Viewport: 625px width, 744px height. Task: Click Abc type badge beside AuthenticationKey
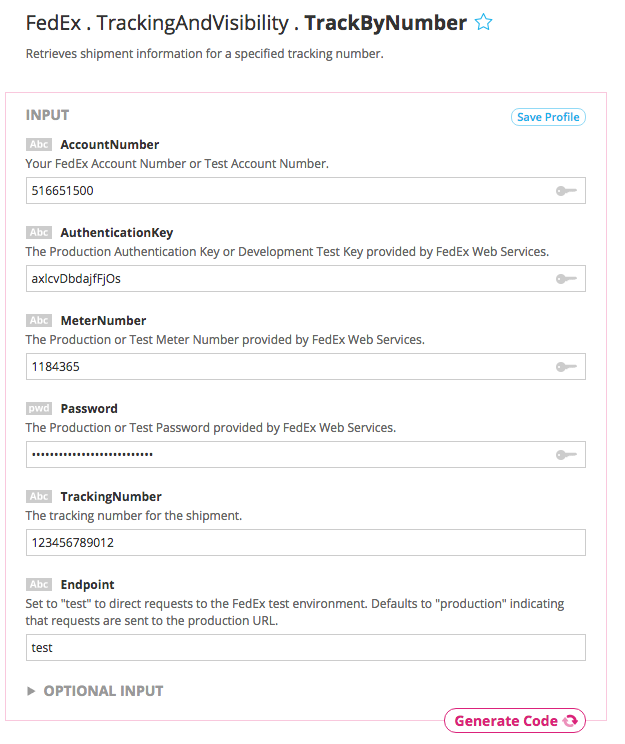[39, 233]
